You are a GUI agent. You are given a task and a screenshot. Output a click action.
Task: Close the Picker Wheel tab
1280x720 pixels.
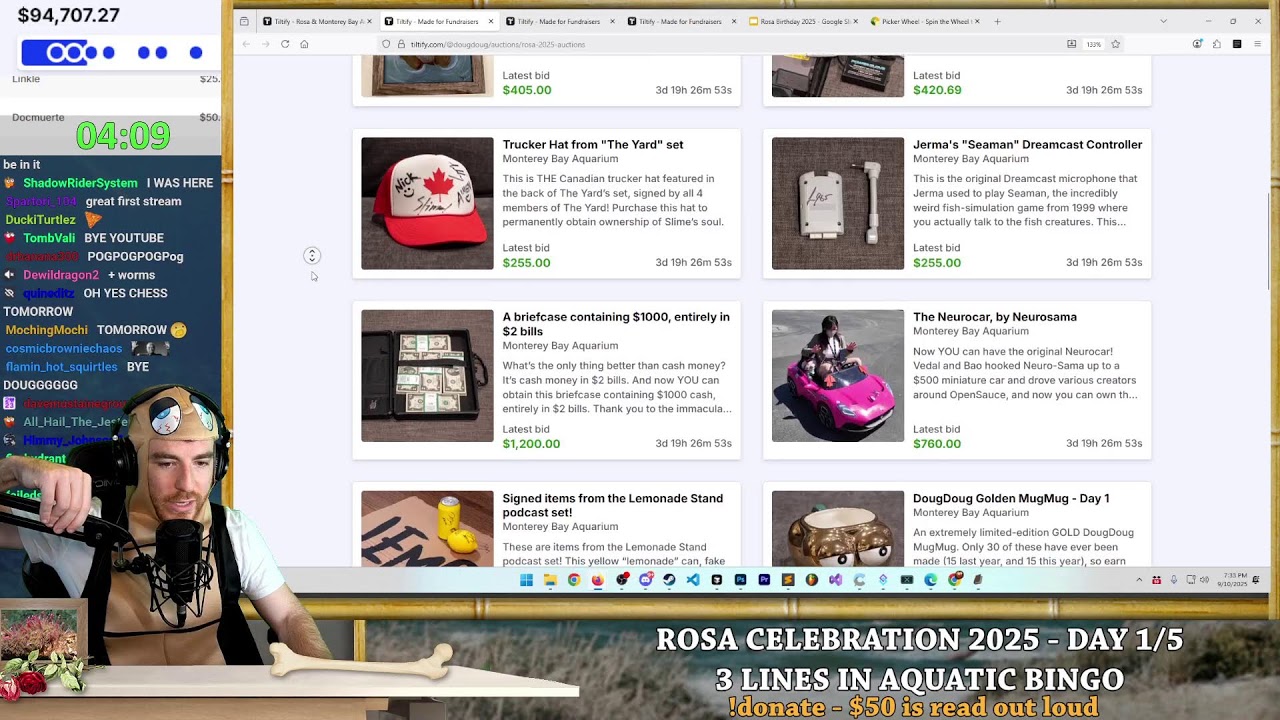point(977,21)
